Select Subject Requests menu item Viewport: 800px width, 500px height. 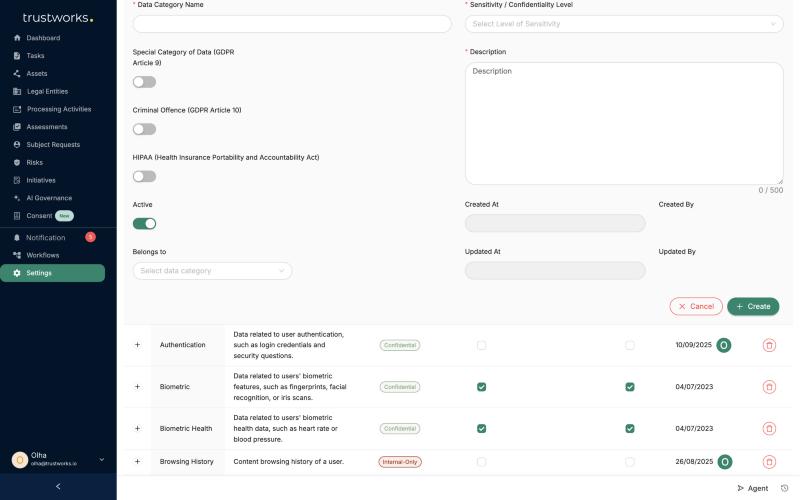pyautogui.click(x=53, y=144)
